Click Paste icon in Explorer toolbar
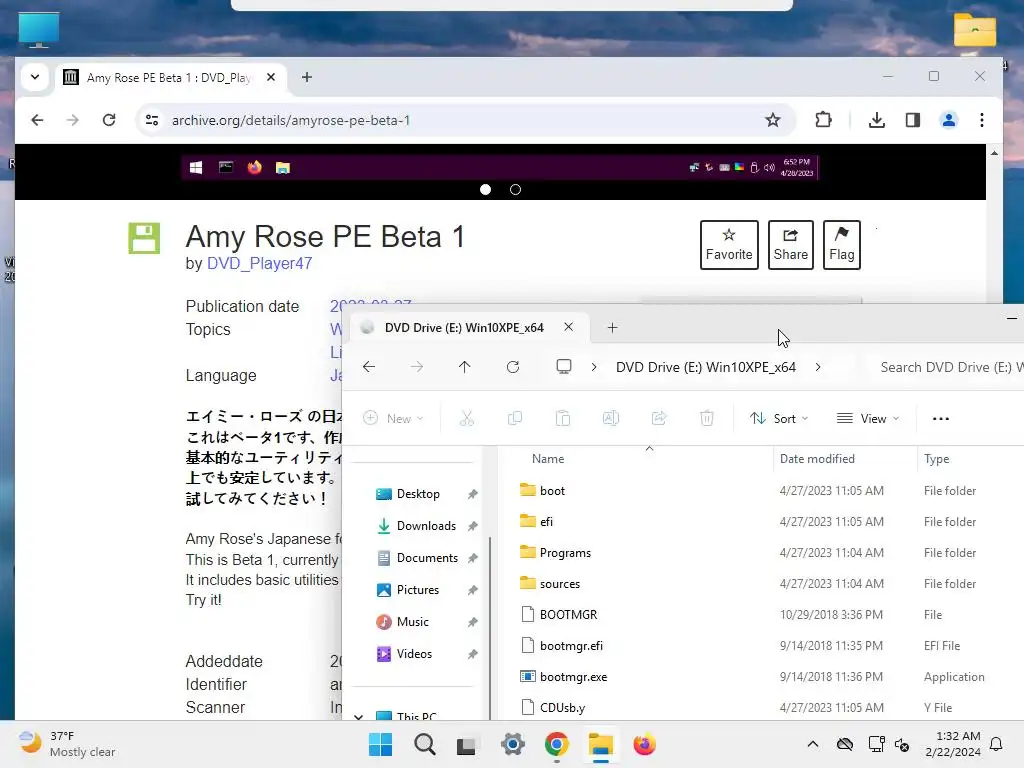1024x768 pixels. [x=562, y=418]
